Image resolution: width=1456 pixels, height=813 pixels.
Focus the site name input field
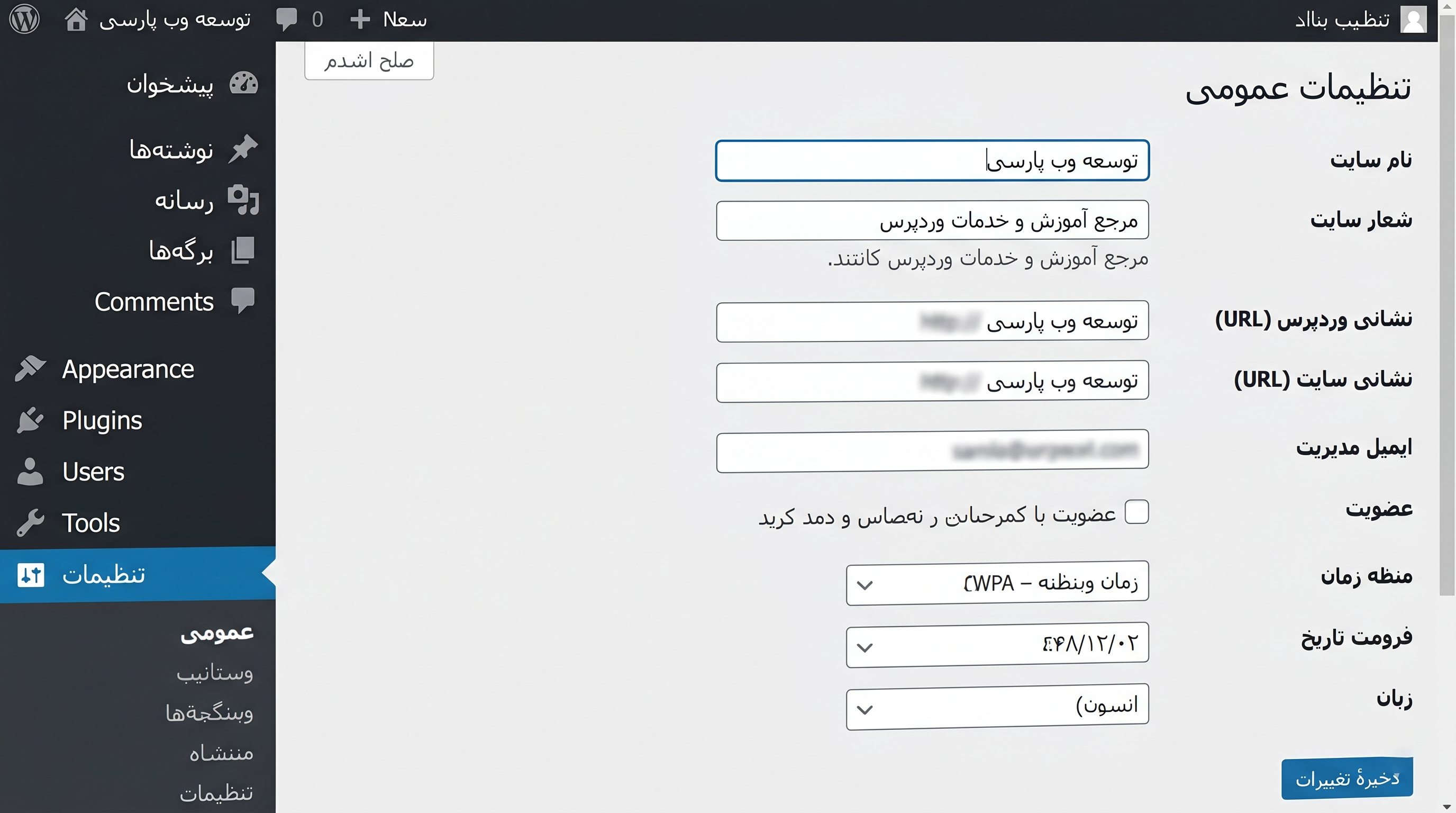[x=932, y=160]
